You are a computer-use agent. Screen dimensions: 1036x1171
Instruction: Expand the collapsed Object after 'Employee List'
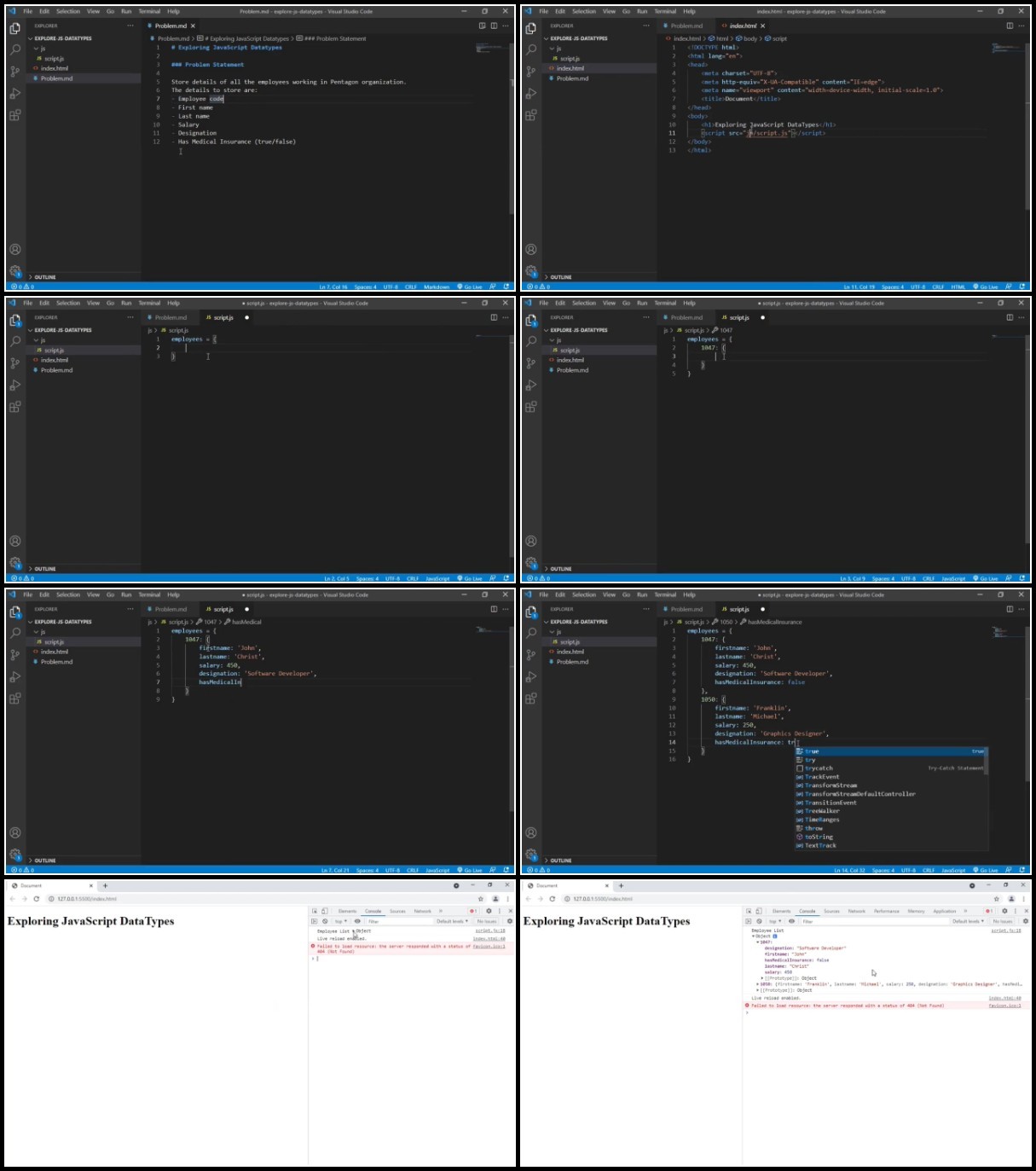coord(355,931)
